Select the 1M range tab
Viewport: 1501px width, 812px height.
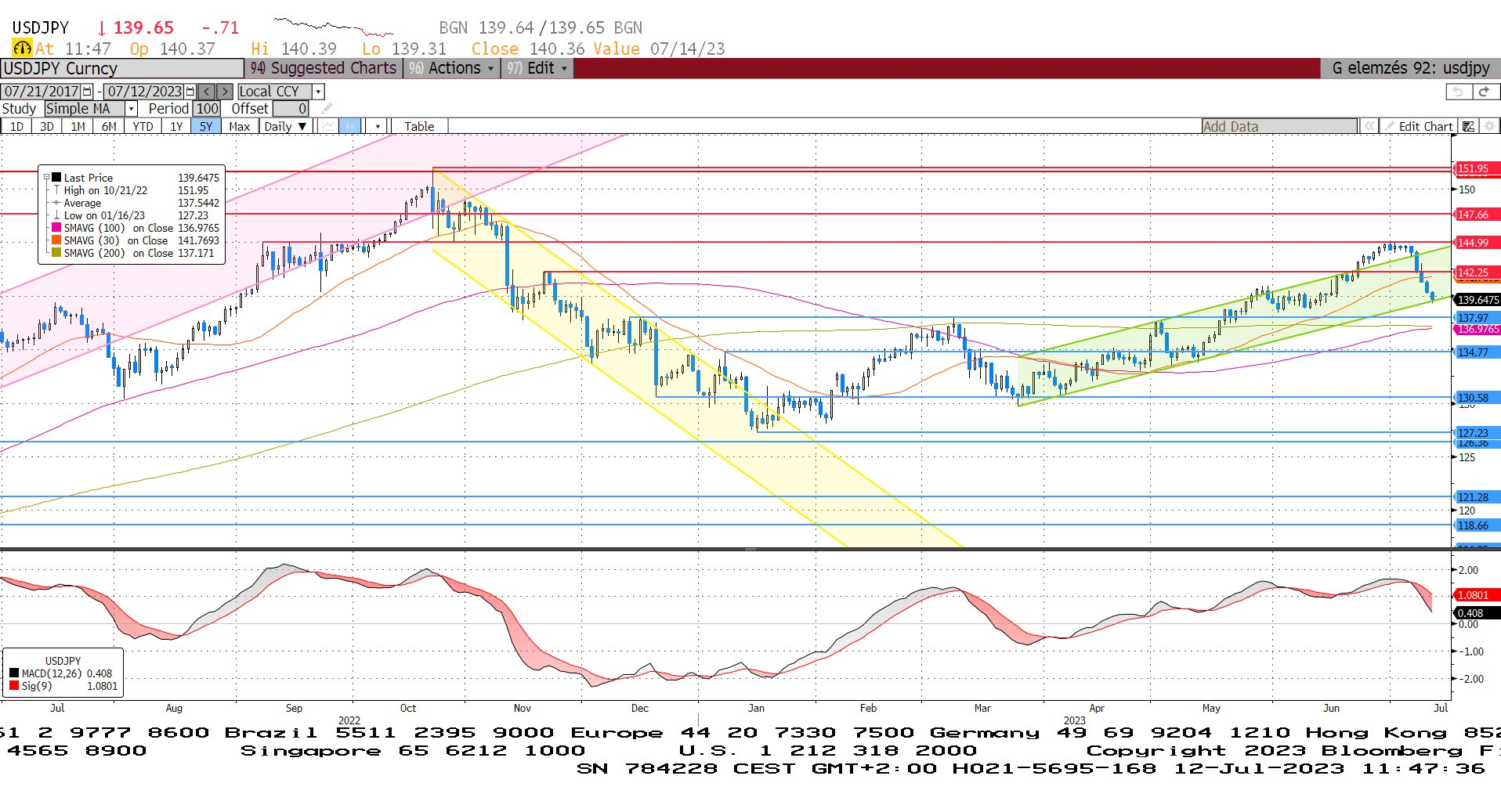pos(78,126)
